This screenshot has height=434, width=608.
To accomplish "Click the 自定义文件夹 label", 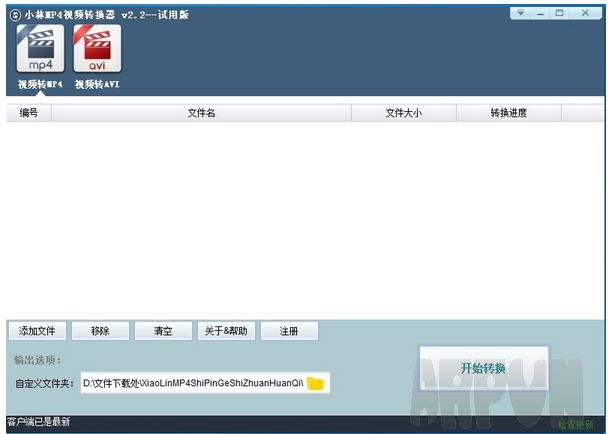I will 45,384.
